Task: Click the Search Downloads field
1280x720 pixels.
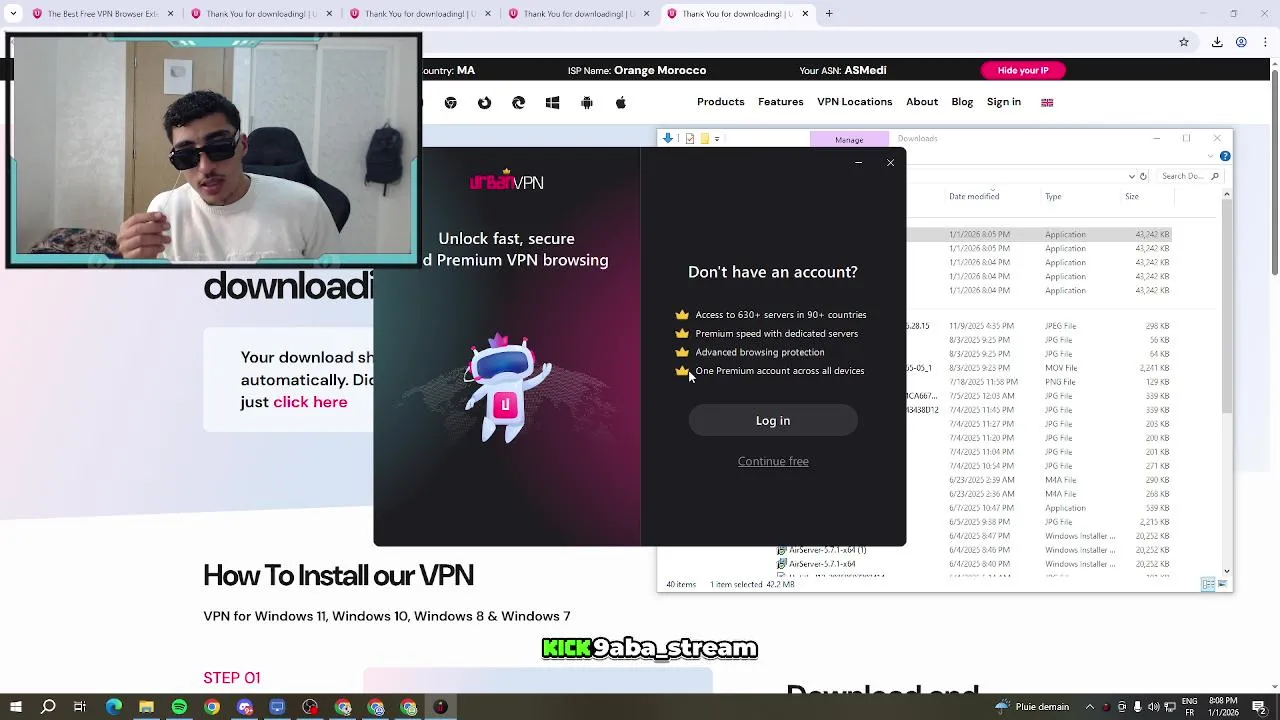Action: click(1188, 176)
